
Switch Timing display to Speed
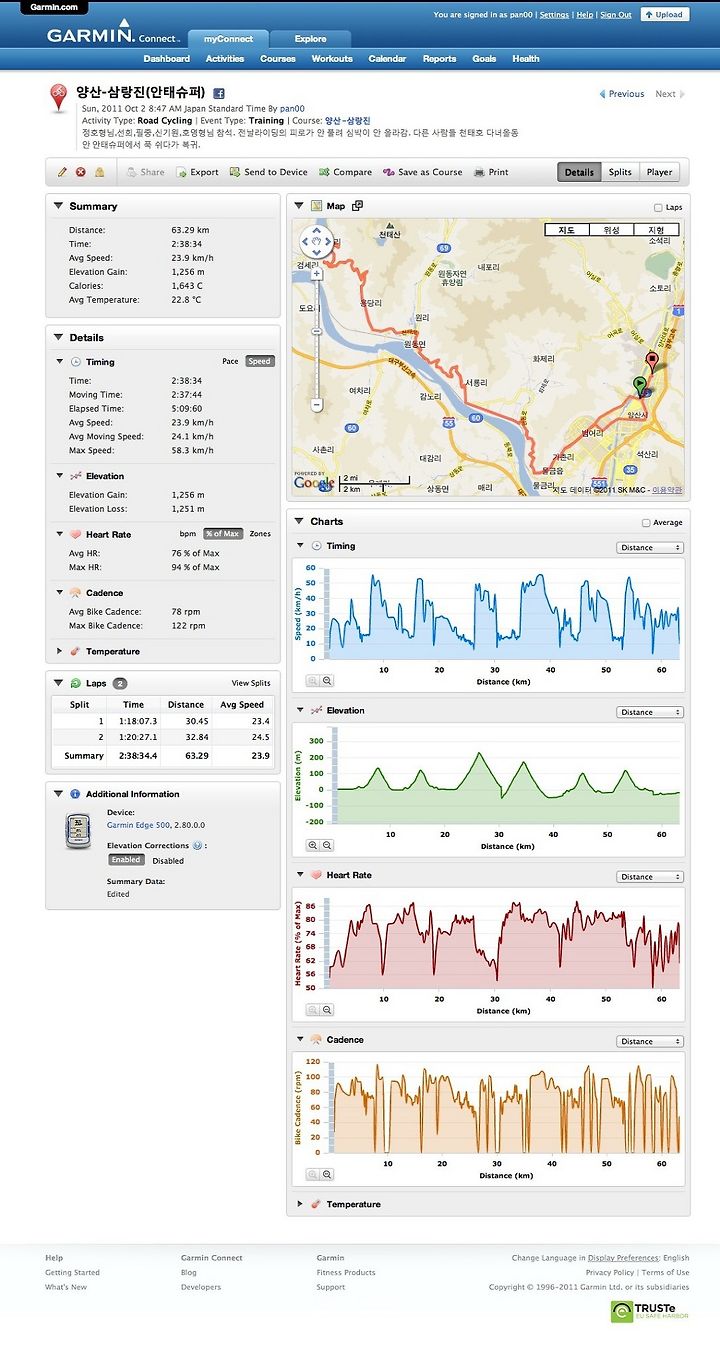tap(260, 362)
